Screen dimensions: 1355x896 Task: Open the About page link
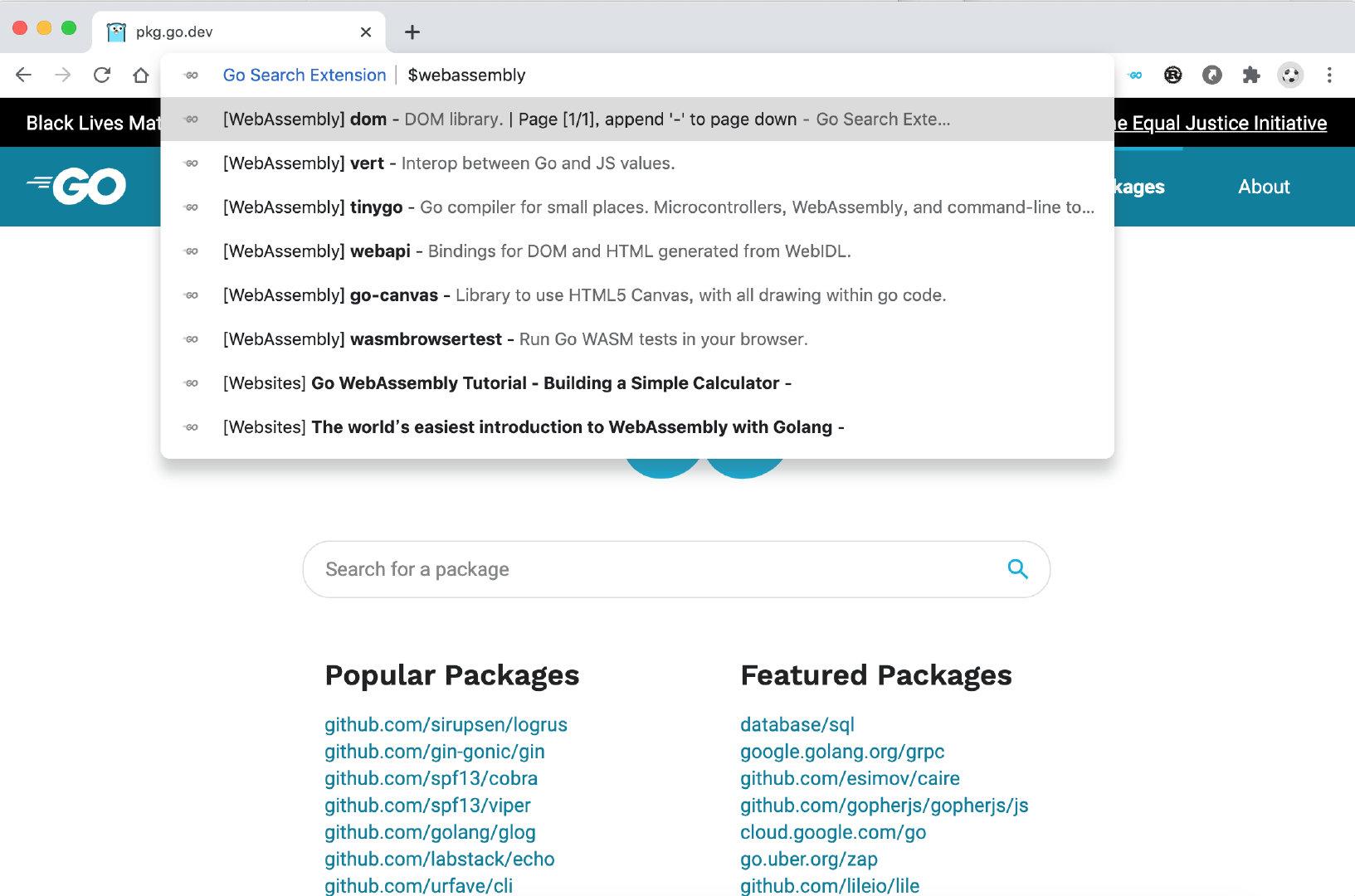1264,187
